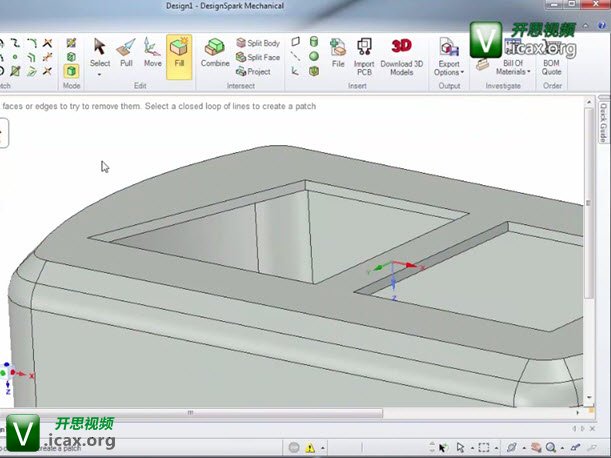Click the vertical scrollbar up arrow
The width and height of the screenshot is (611, 458).
pyautogui.click(x=589, y=102)
